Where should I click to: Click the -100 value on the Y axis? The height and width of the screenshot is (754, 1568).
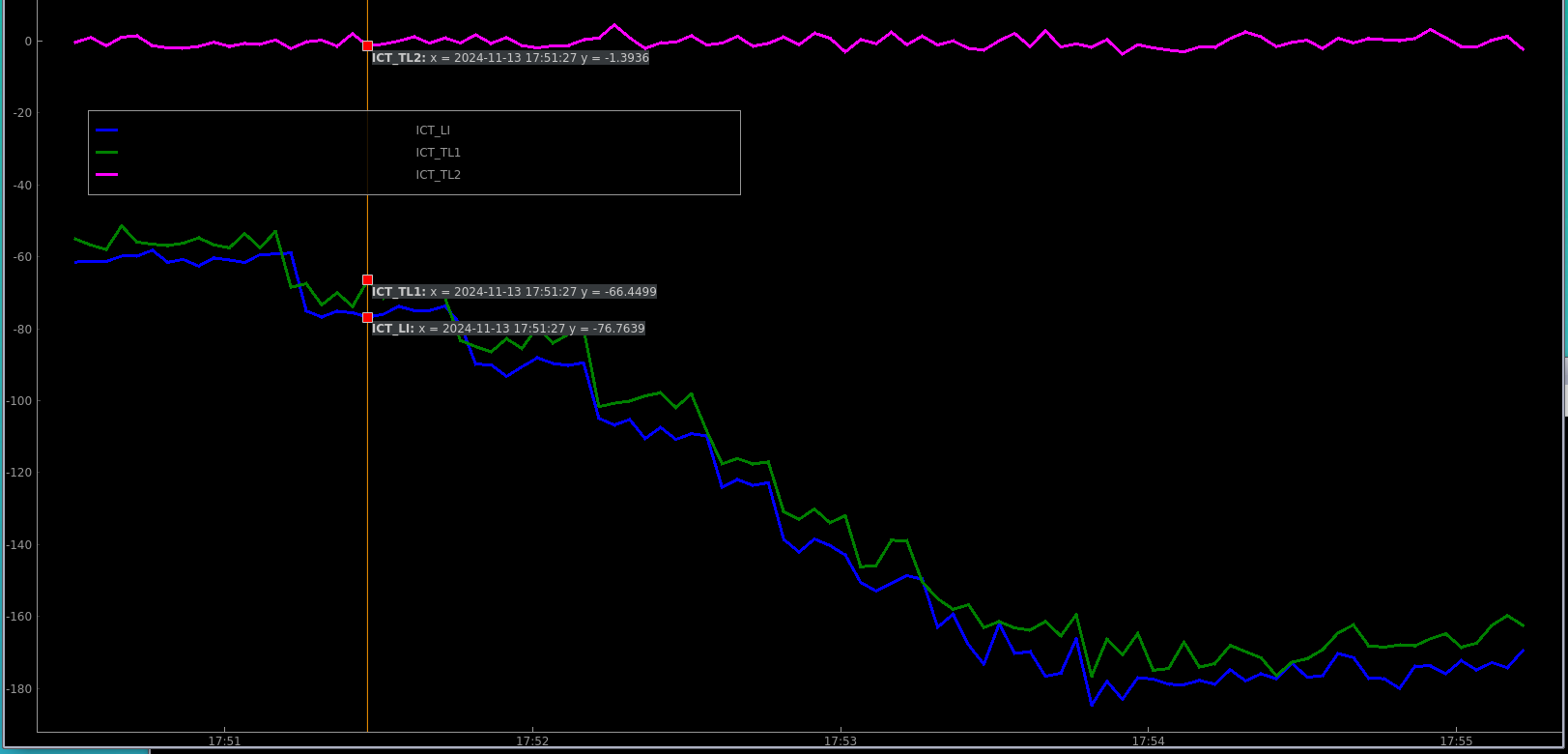coord(18,401)
